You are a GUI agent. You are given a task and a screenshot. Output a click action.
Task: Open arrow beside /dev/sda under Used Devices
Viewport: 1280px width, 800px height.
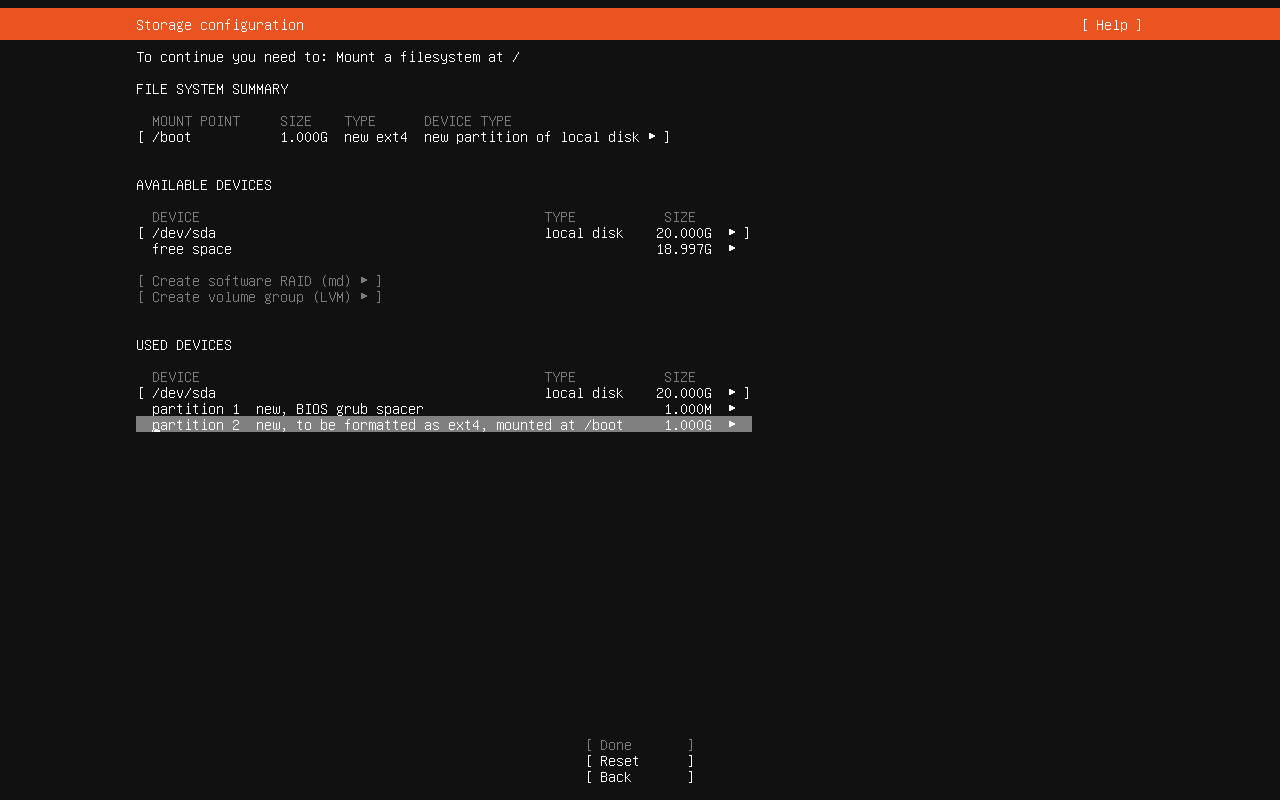coord(732,393)
